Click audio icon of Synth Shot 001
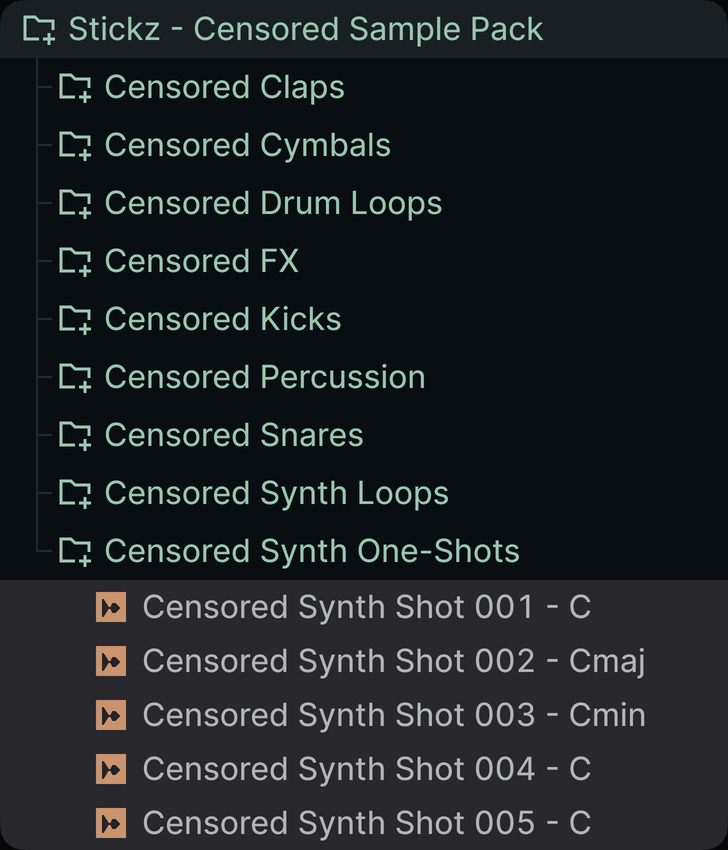The width and height of the screenshot is (728, 850). click(111, 607)
